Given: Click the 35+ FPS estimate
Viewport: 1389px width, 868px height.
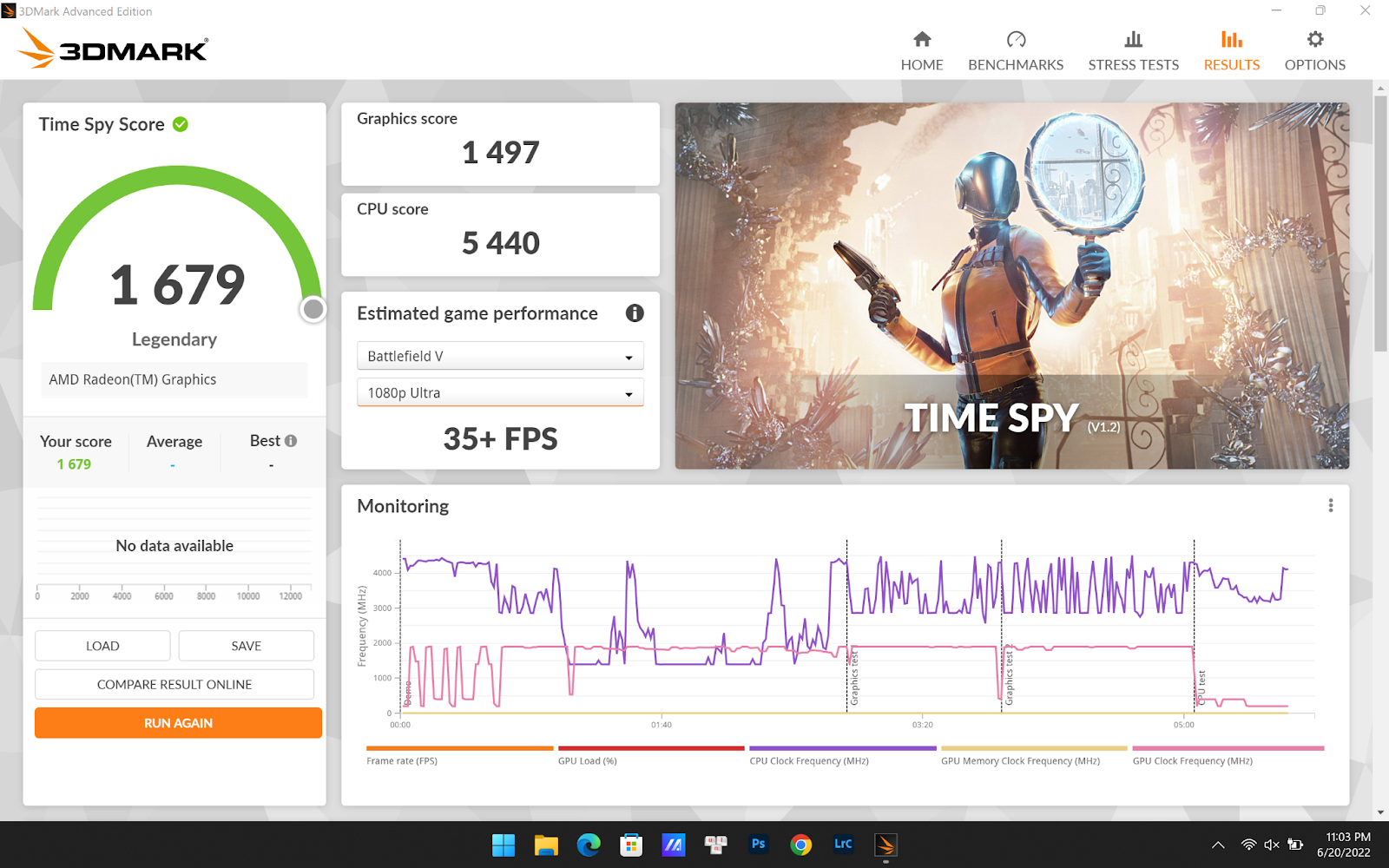Looking at the screenshot, I should coord(500,439).
